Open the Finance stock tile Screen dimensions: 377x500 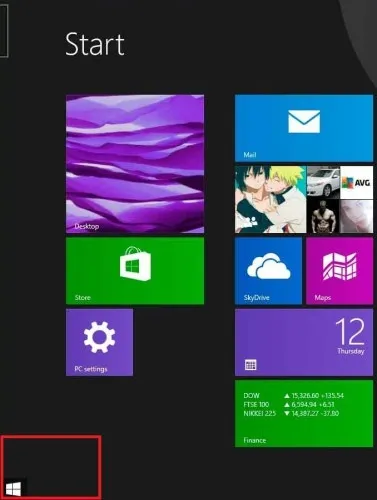coord(304,413)
